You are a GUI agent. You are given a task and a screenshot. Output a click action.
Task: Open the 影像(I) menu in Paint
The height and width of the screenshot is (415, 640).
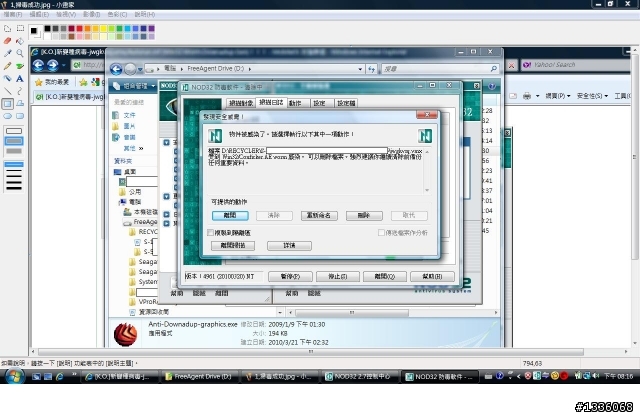point(91,14)
